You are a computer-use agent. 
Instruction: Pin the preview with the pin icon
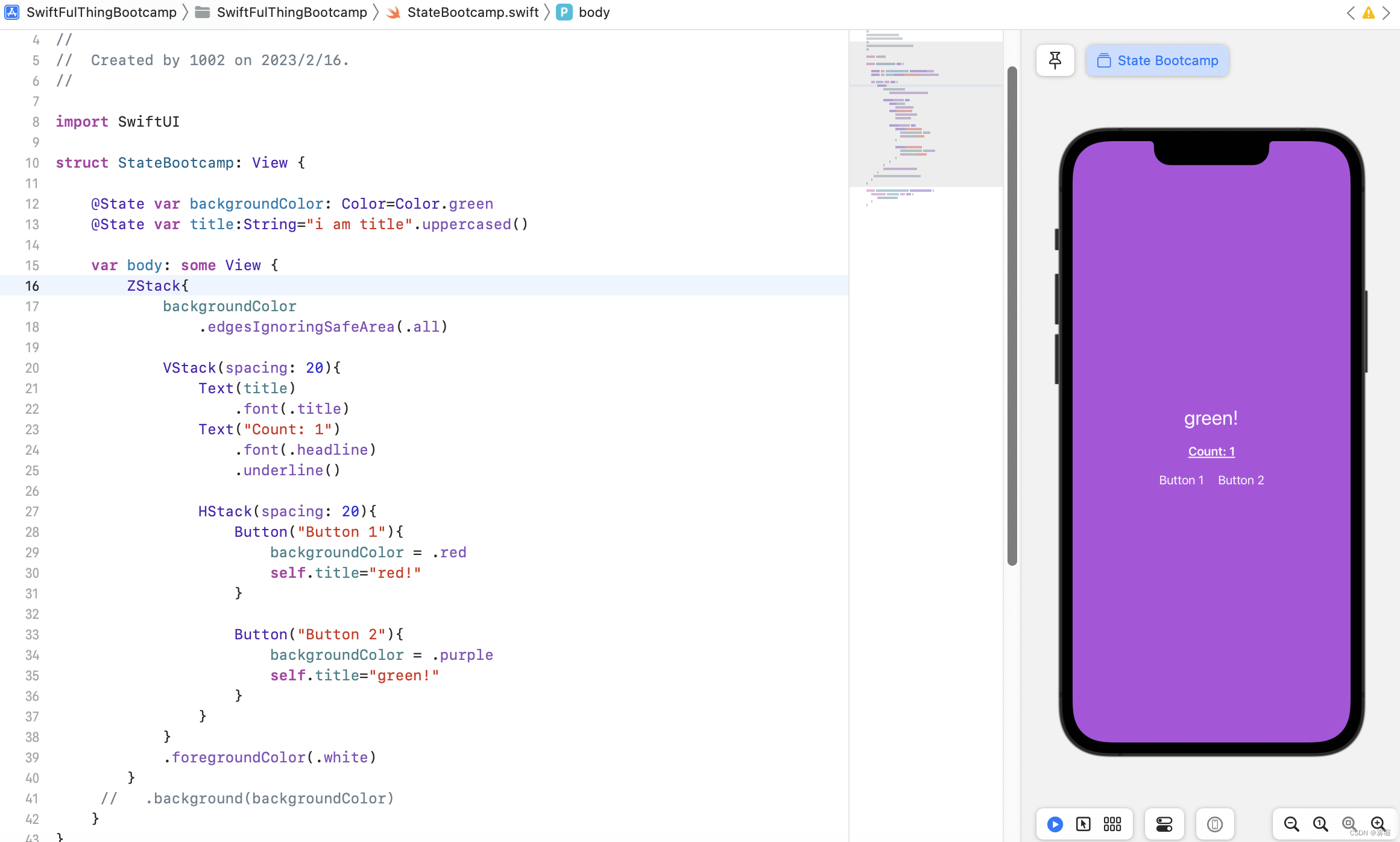[x=1055, y=60]
